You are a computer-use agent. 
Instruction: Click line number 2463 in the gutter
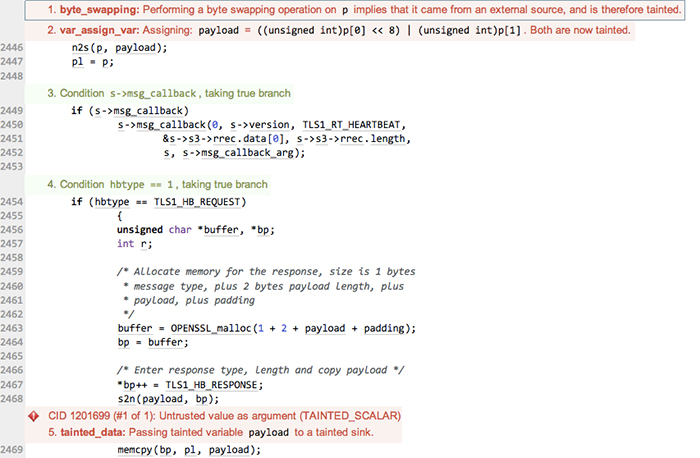[x=15, y=328]
